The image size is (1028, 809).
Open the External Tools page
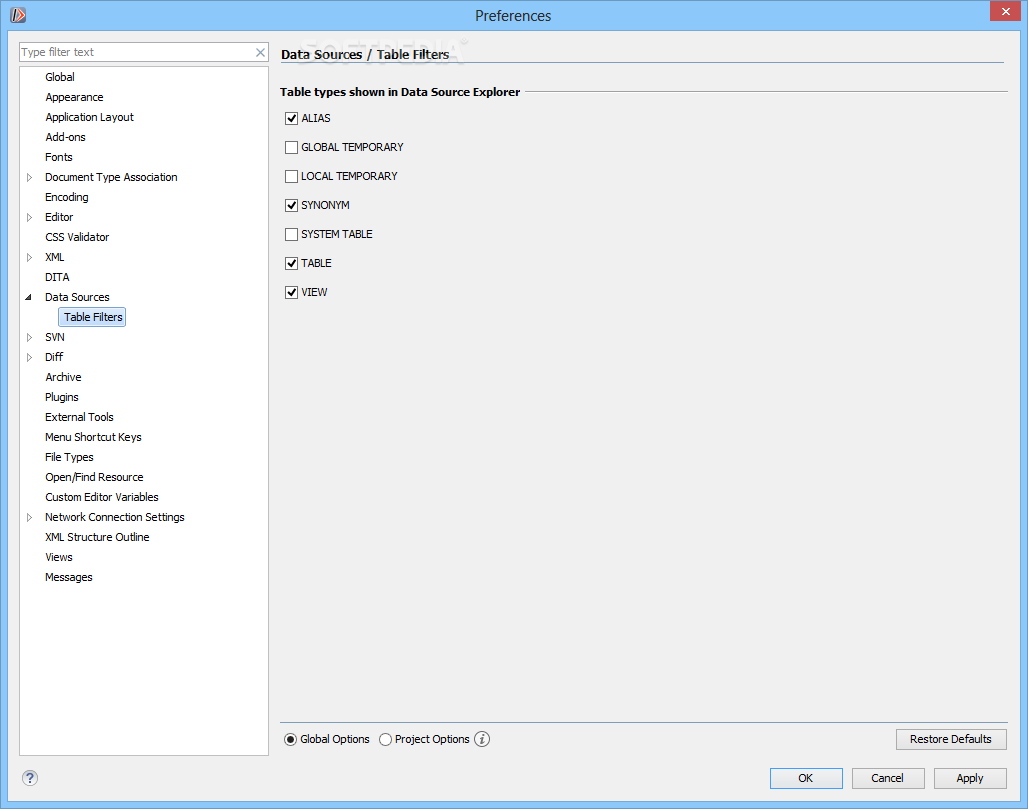click(x=79, y=417)
